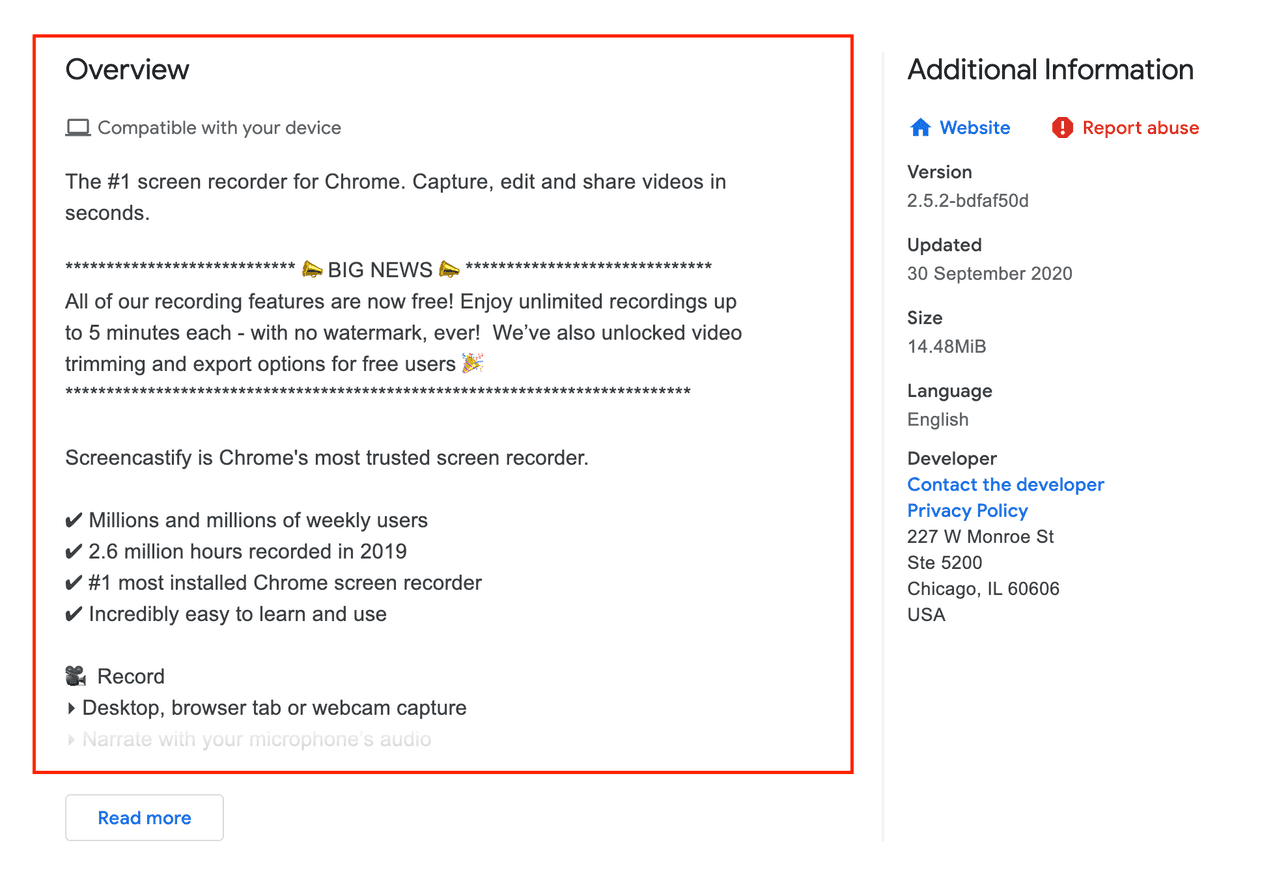The height and width of the screenshot is (880, 1275).
Task: Expand the overview with Read more
Action: tap(144, 817)
